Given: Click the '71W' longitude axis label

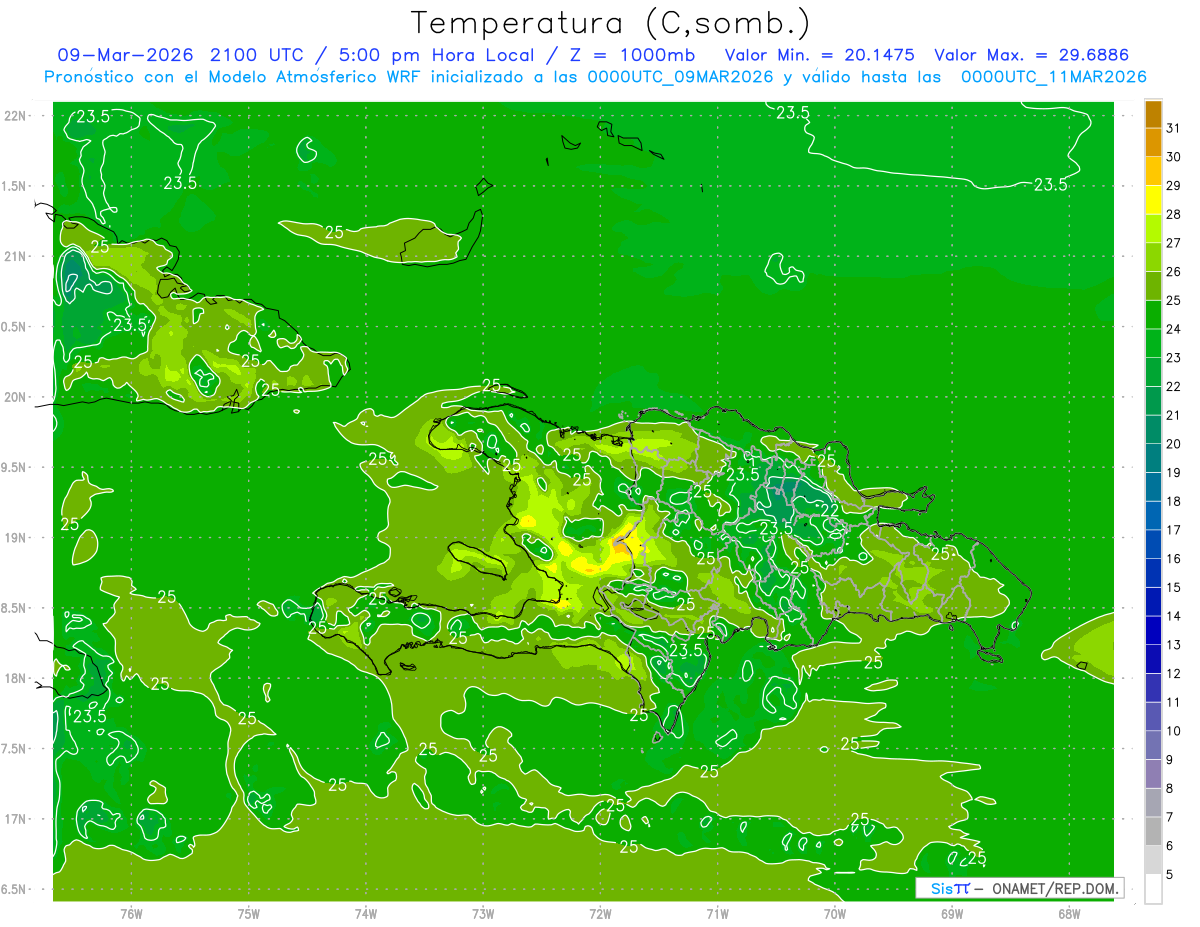Looking at the screenshot, I should 717,913.
